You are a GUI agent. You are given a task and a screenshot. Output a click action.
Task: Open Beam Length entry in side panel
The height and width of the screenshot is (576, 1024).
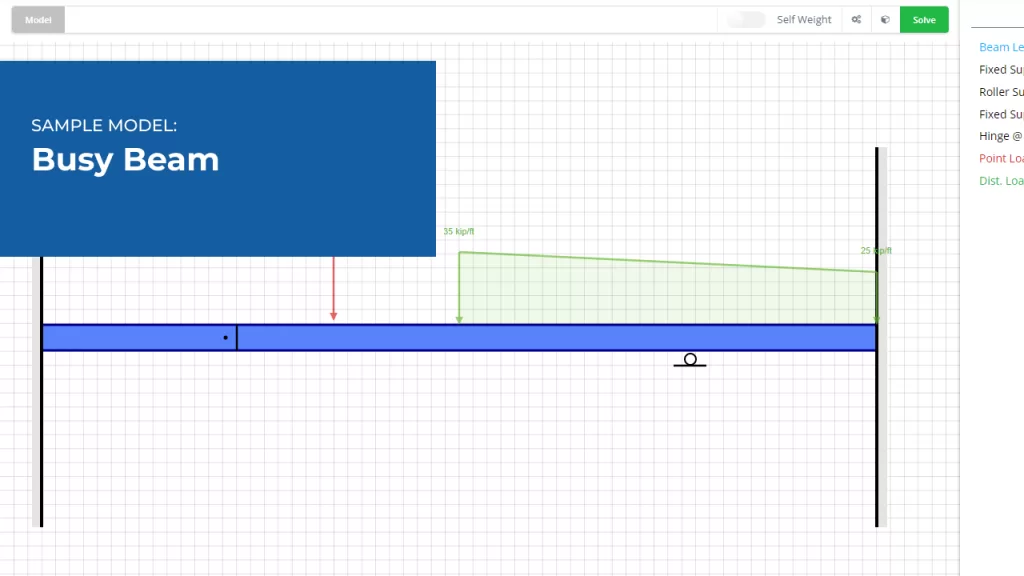click(x=1000, y=47)
